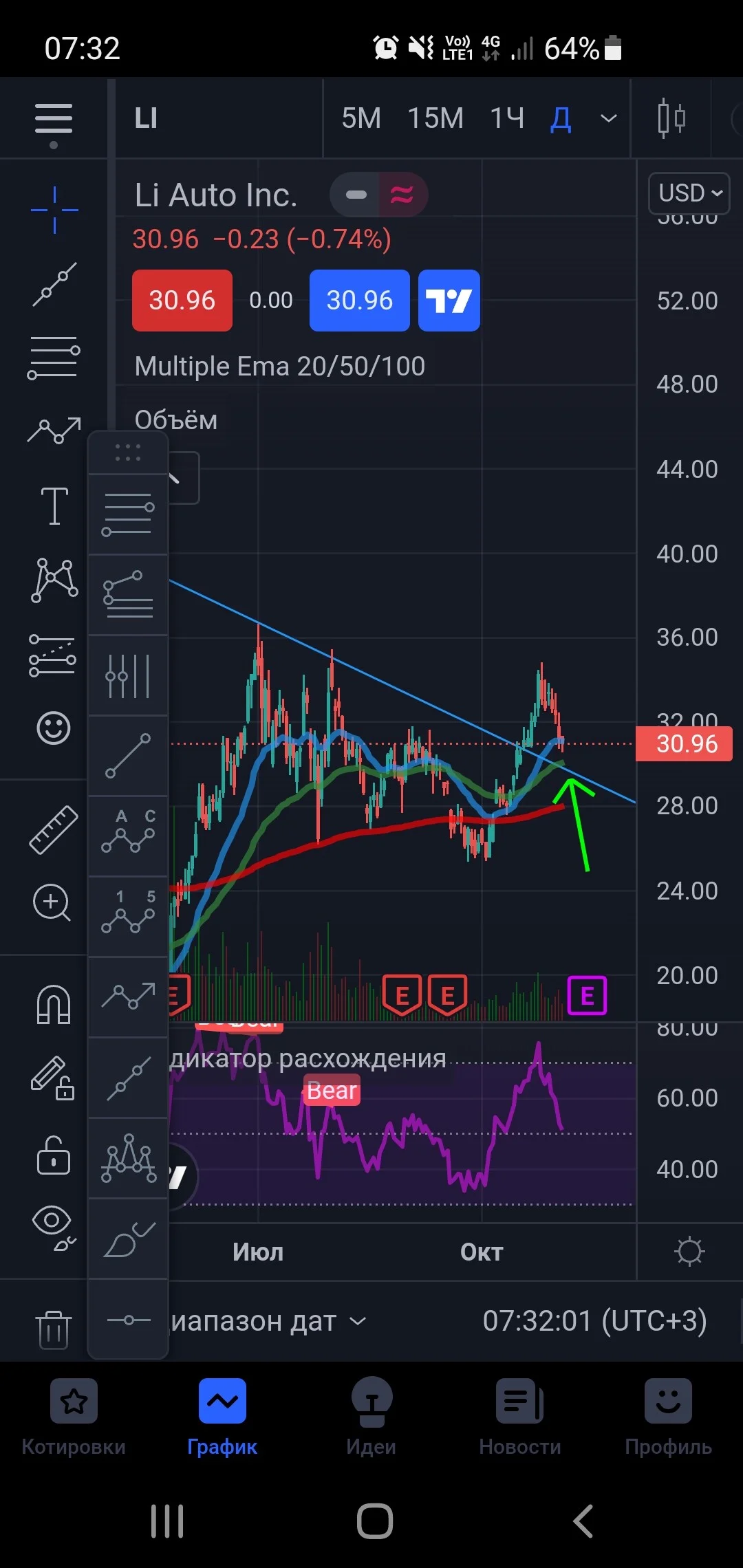743x1568 pixels.
Task: Switch to the 1Ч hourly timeframe
Action: (x=507, y=118)
